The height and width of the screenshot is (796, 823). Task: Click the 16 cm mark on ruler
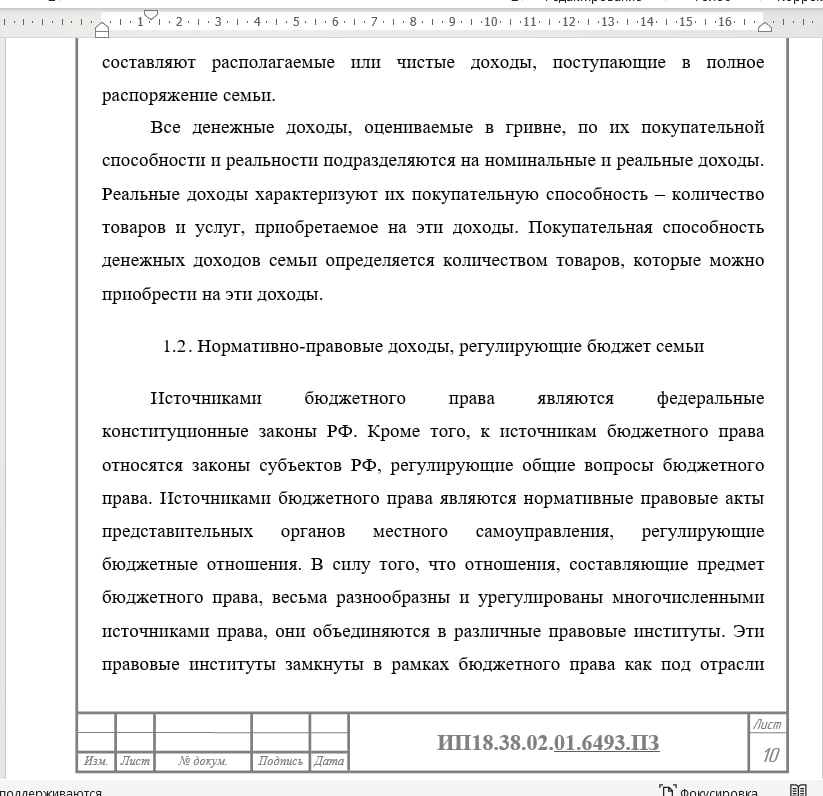pos(724,21)
